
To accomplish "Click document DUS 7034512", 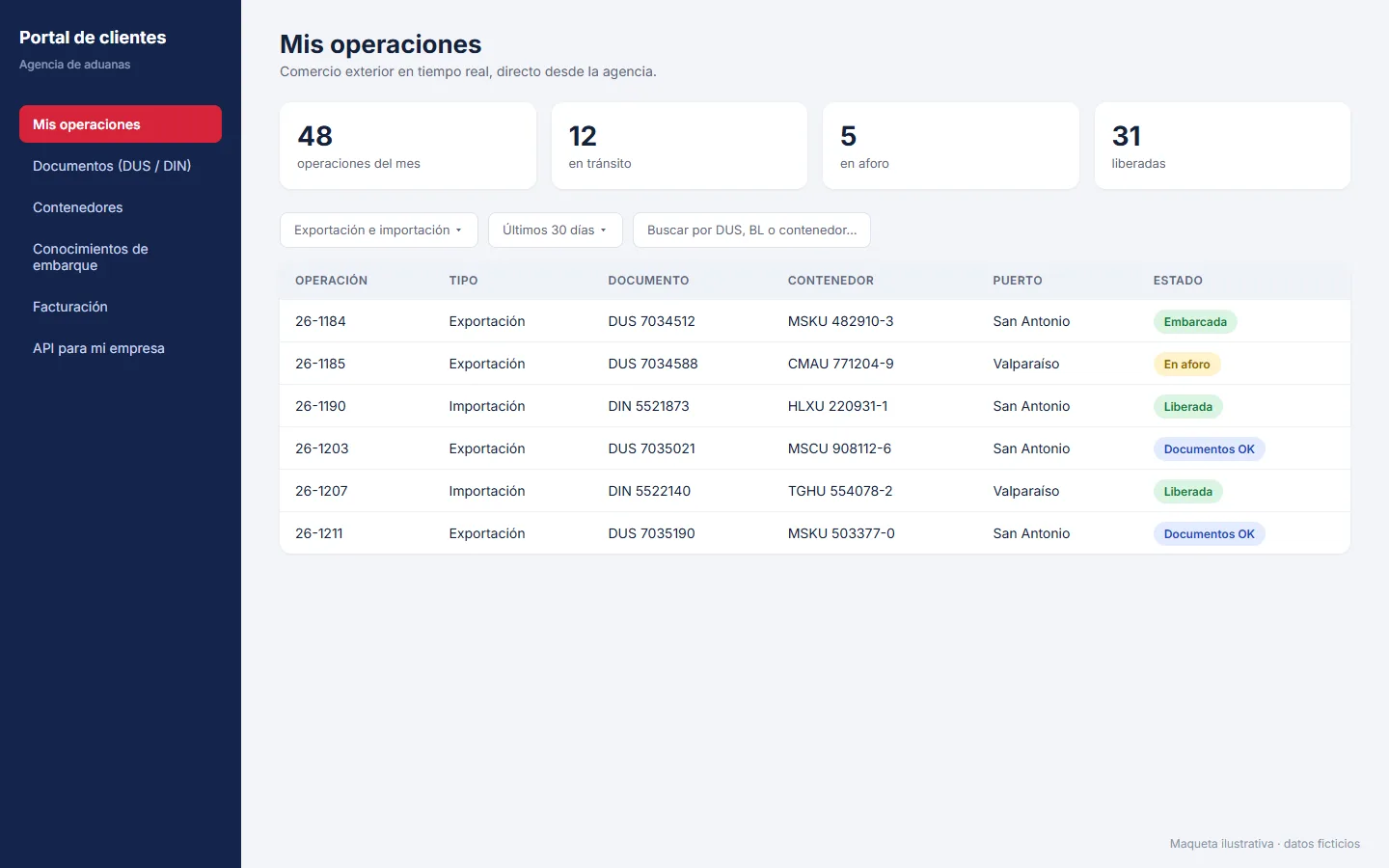I will (651, 321).
